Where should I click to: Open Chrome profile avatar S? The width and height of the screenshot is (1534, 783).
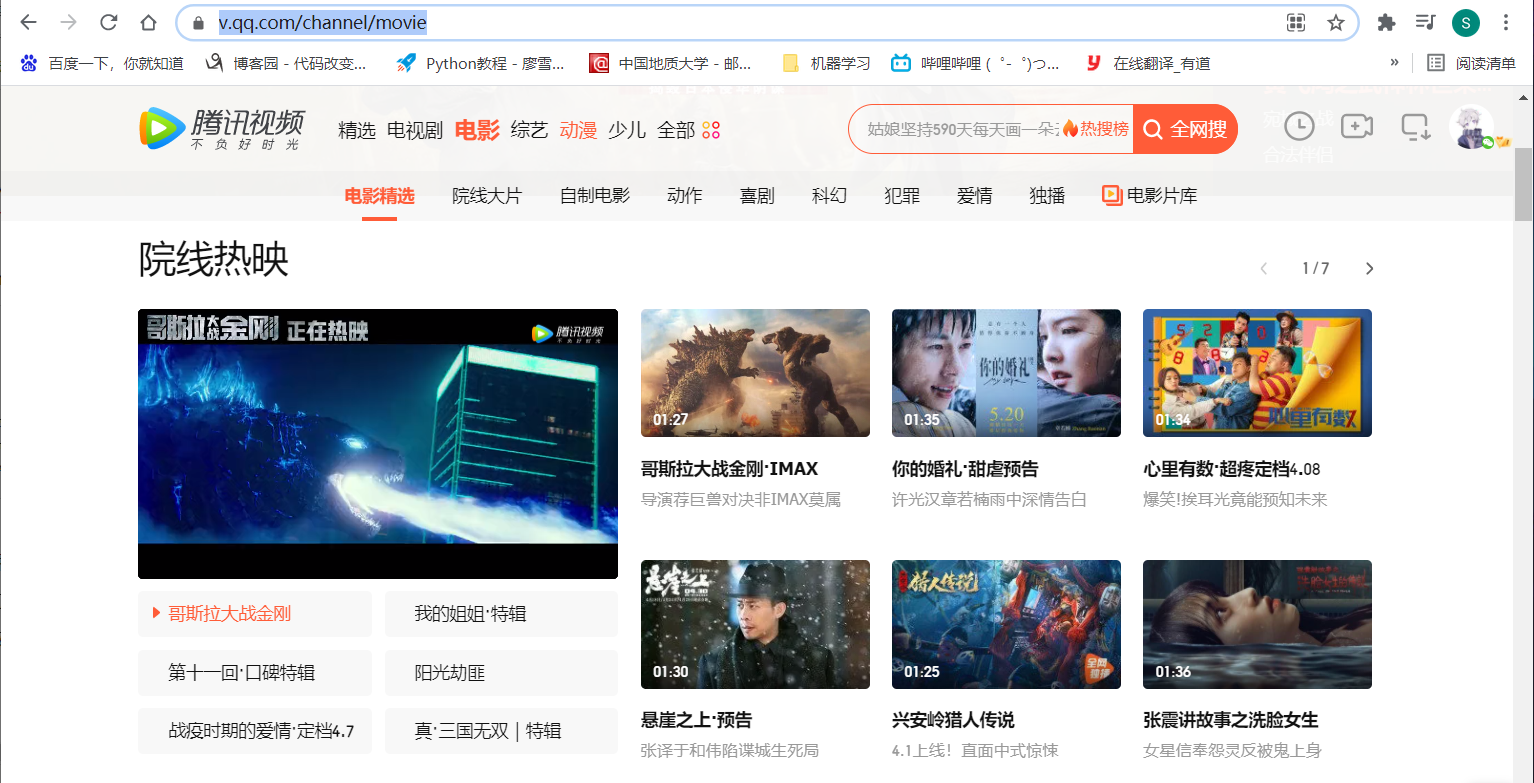coord(1466,22)
